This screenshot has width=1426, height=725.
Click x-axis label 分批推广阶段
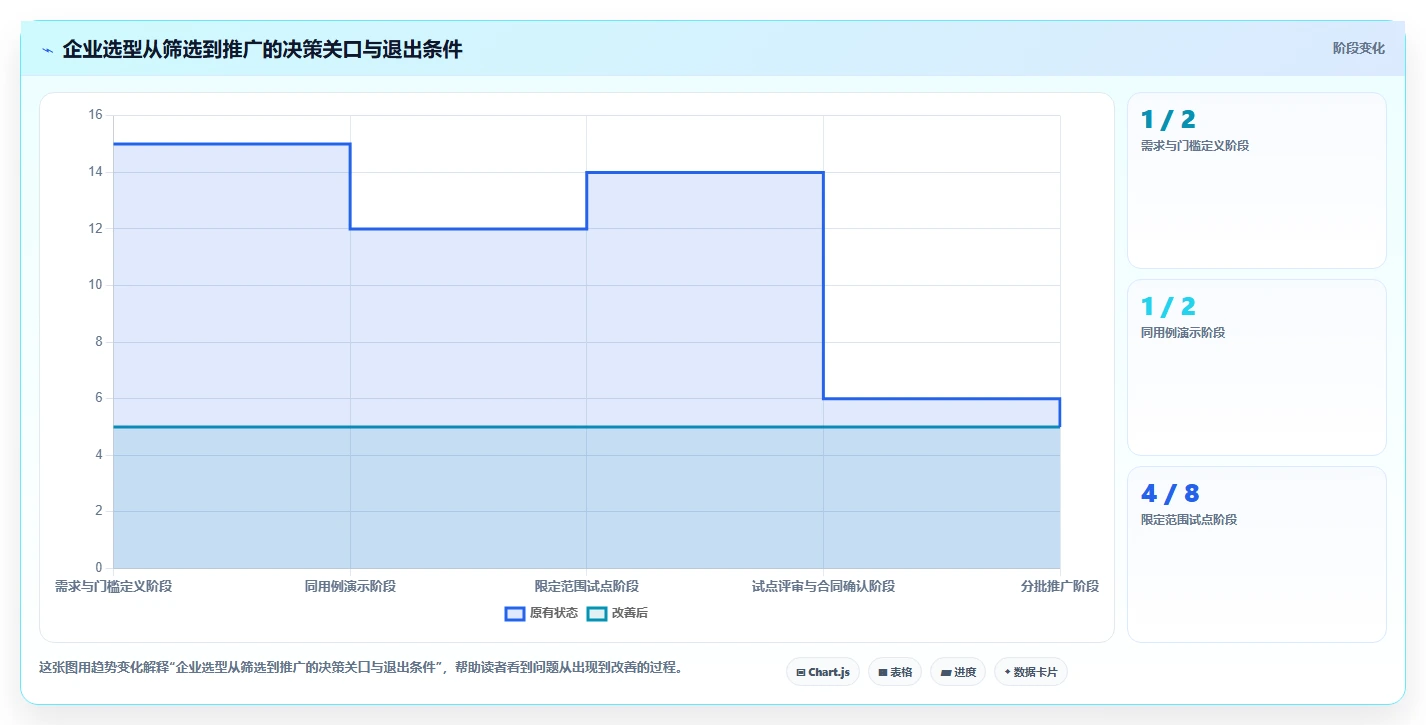(1060, 586)
